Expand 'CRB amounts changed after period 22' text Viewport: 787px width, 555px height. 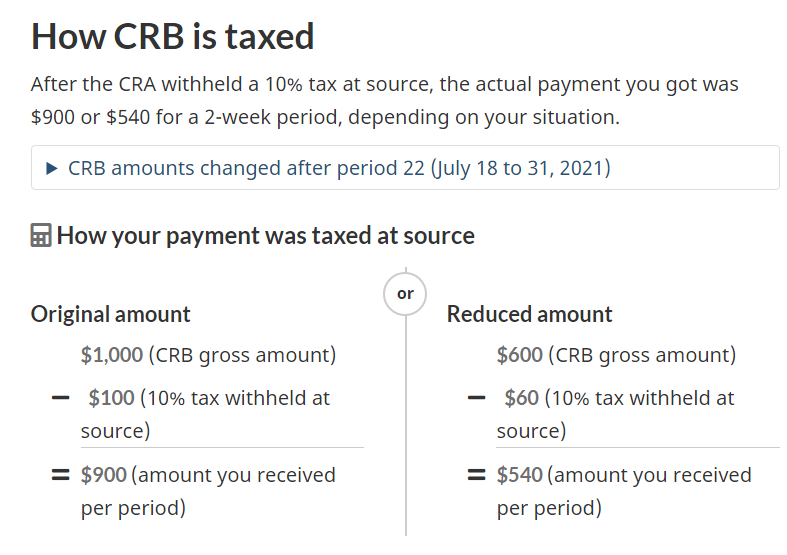tap(339, 168)
